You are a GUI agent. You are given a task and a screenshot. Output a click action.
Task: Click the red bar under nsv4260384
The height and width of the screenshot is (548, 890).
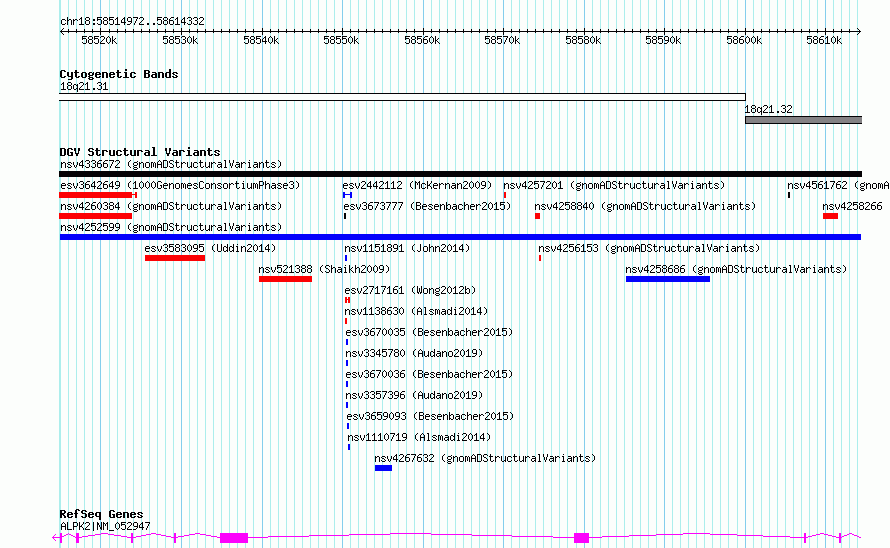(x=95, y=216)
